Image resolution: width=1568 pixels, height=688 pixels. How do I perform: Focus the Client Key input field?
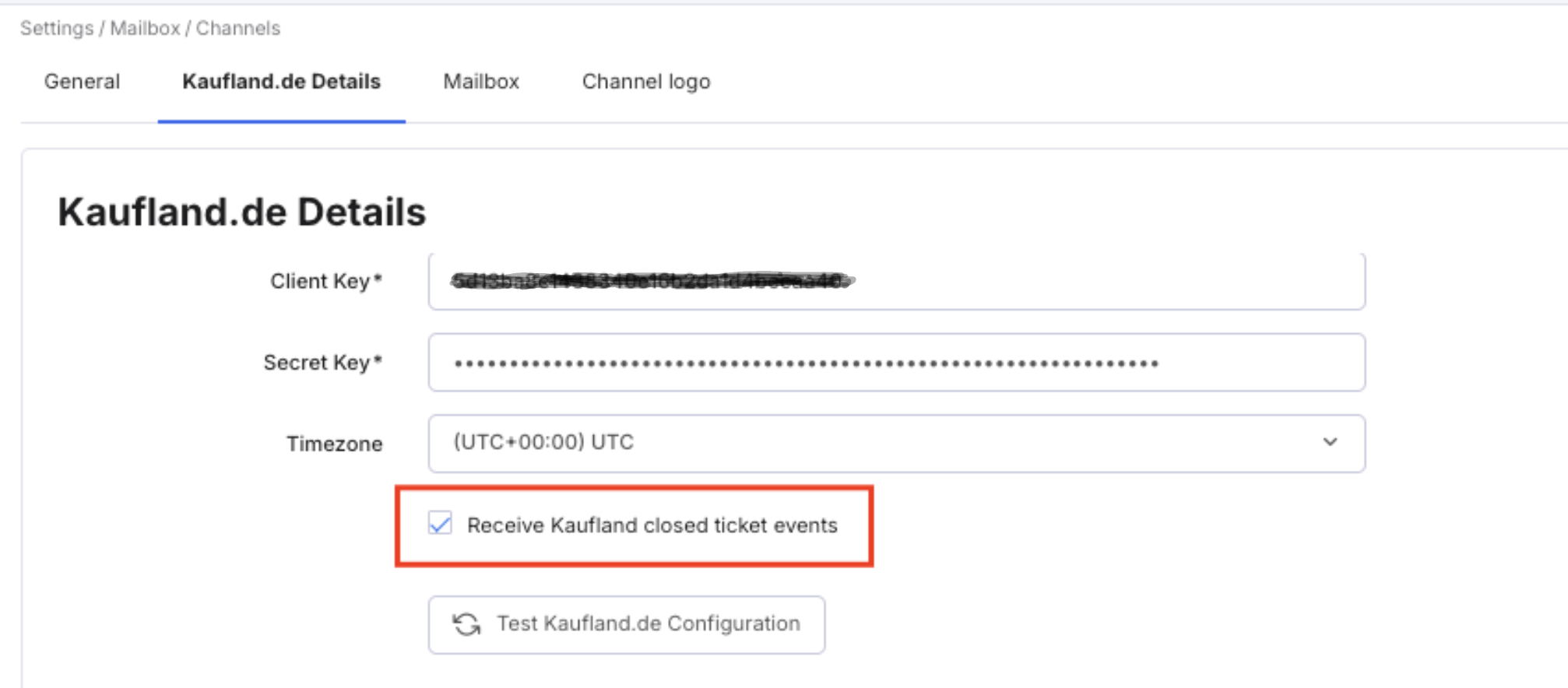[x=1090, y=281]
